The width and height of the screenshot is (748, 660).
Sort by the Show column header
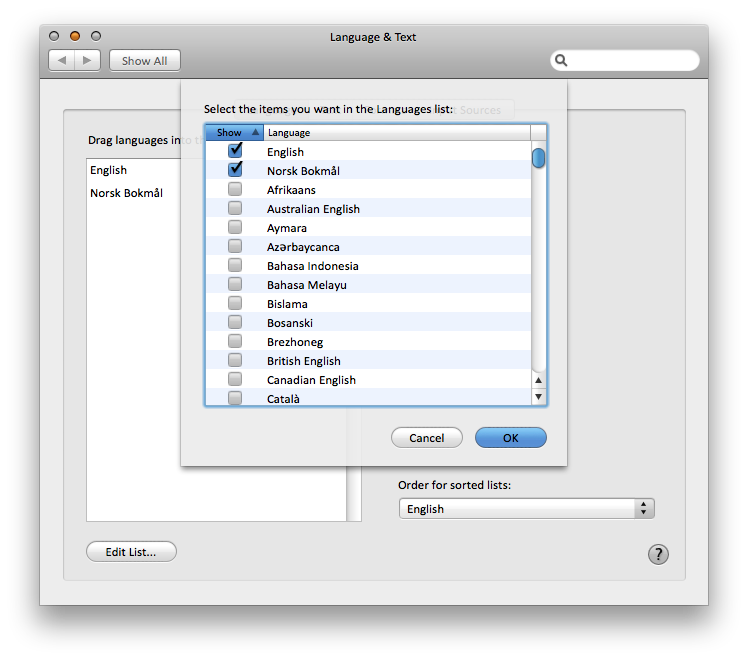click(x=234, y=133)
